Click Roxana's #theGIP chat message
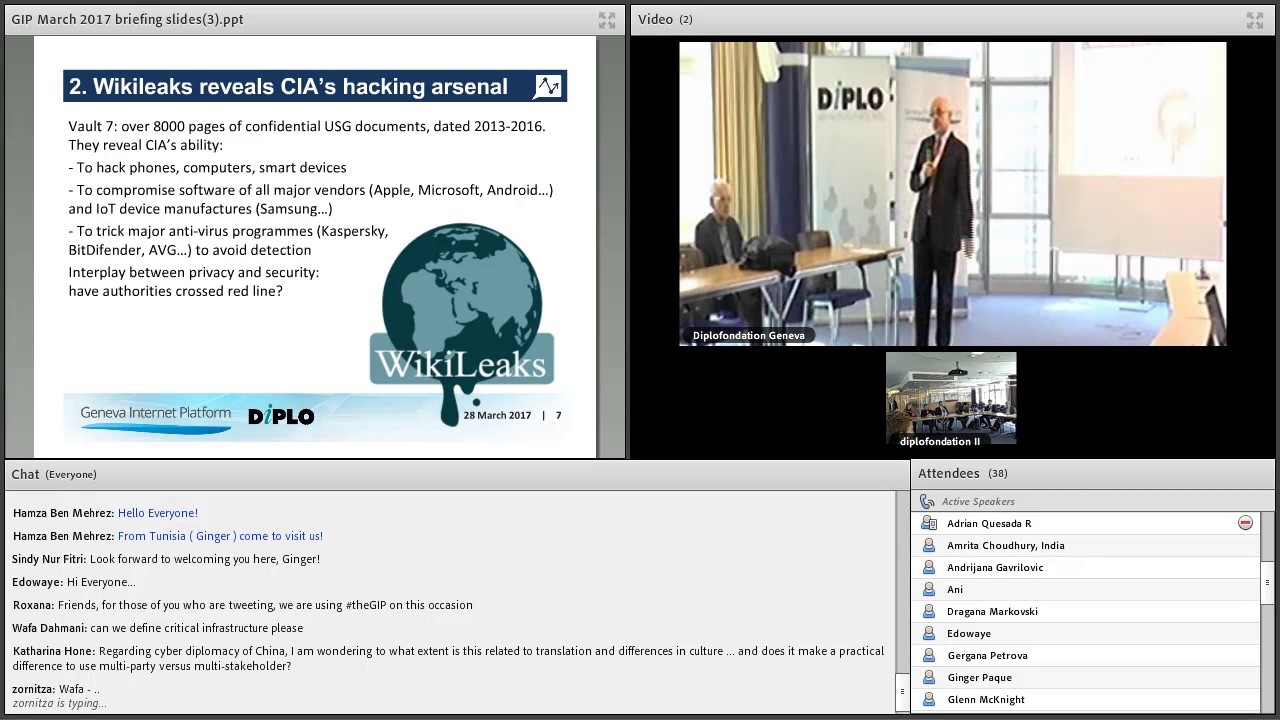 (x=242, y=605)
